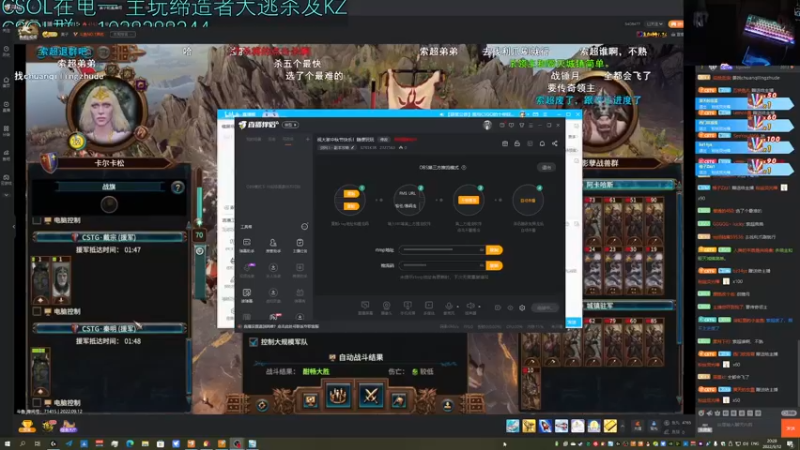Click the rtmp address input field
Screen dimensions: 800x450
click(442, 250)
